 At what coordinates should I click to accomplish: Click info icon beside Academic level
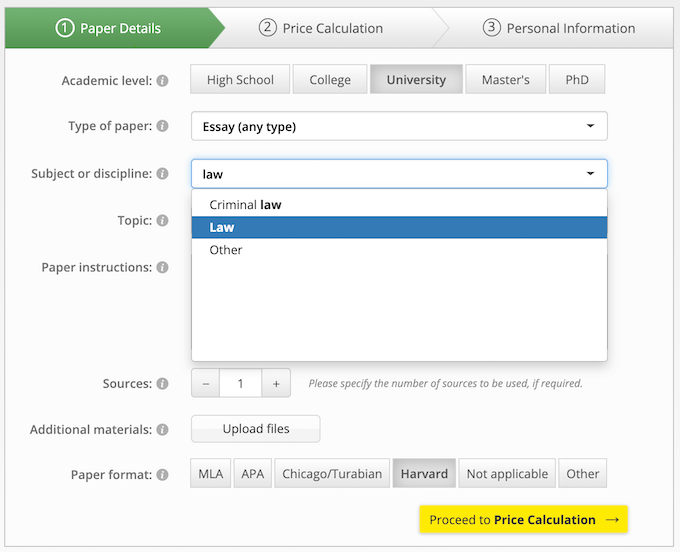click(x=163, y=80)
